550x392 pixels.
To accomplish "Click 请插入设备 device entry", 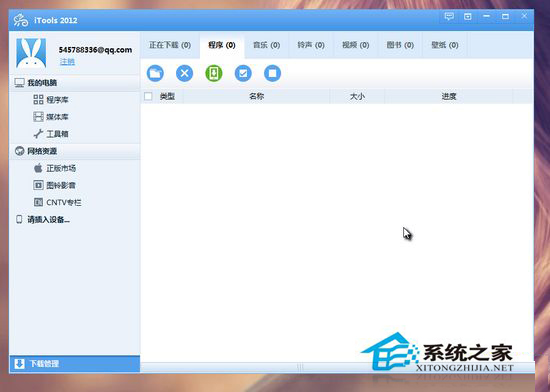I will (x=43, y=220).
